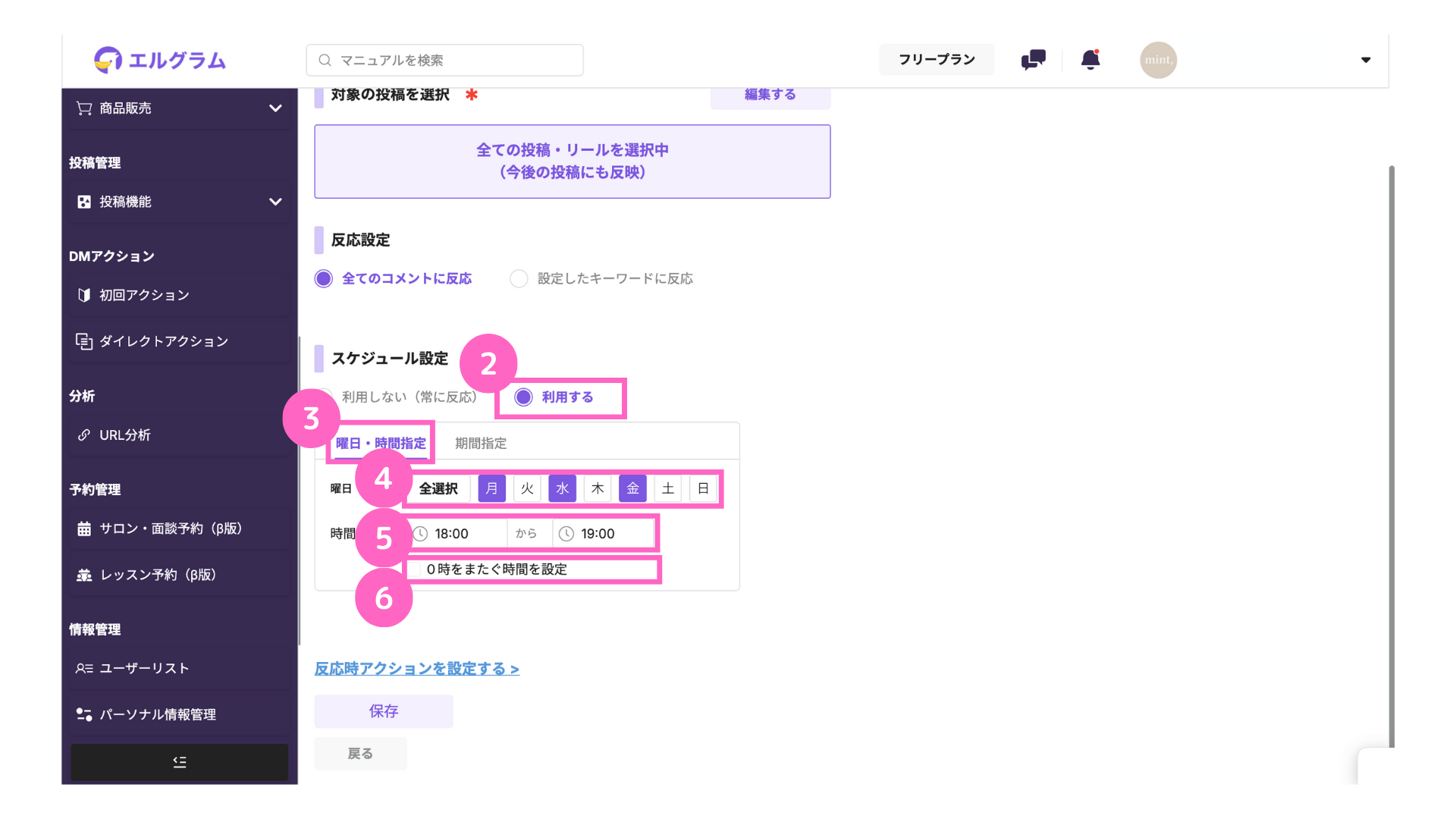Check ０時をまたぐ時間を設定 checkbox
The height and width of the screenshot is (819, 1456).
415,570
